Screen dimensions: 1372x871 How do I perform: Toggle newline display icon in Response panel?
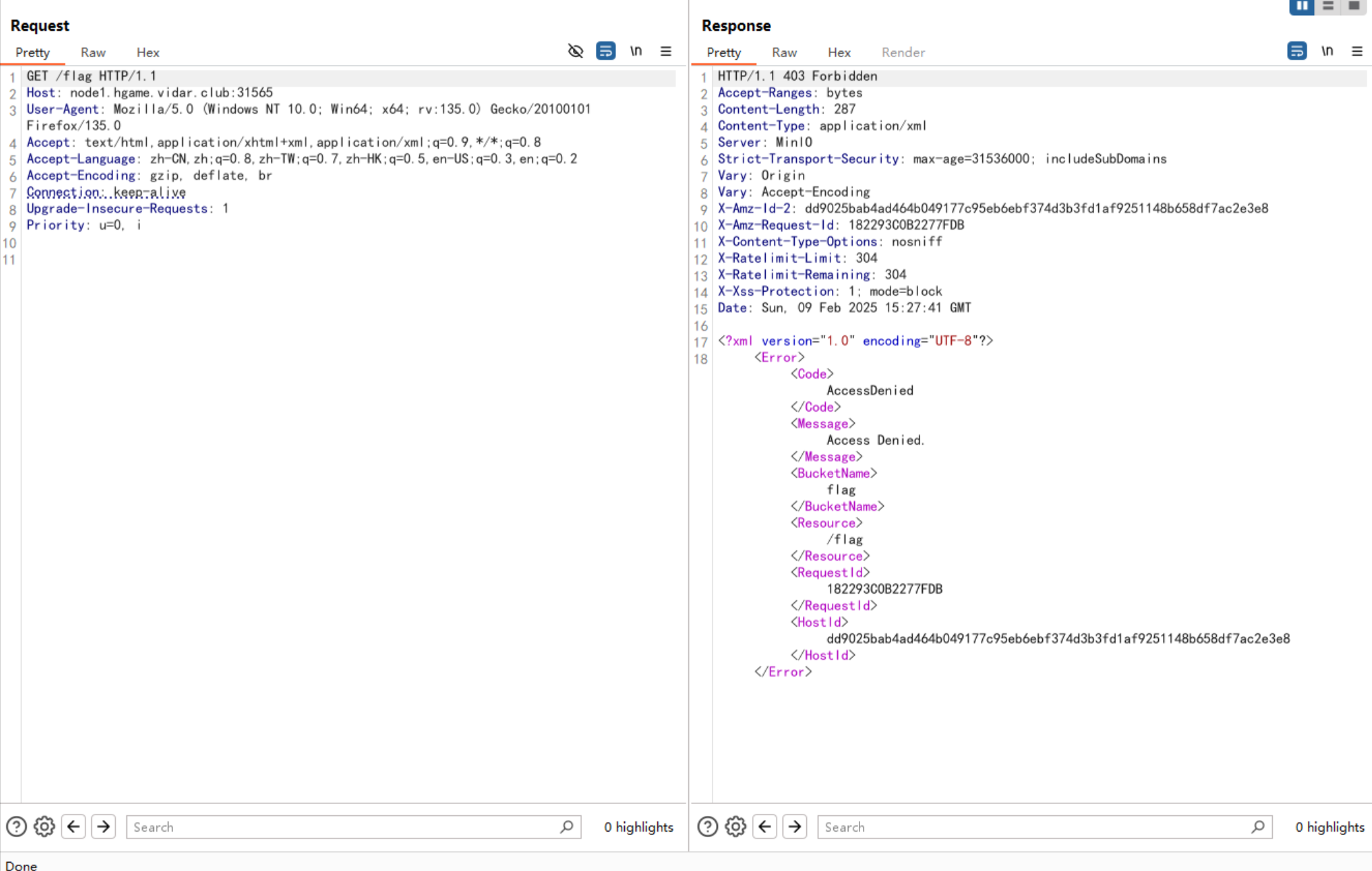pos(1327,51)
